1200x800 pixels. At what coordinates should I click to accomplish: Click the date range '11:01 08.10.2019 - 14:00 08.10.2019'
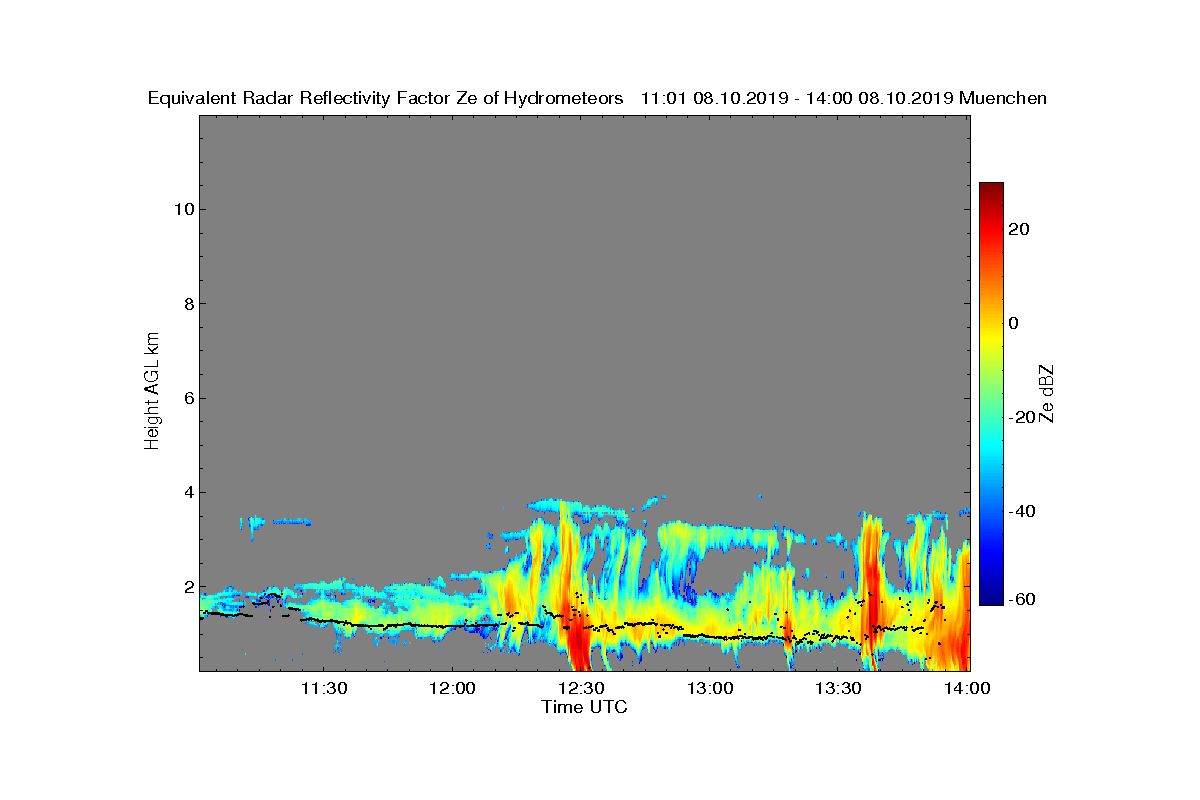tap(796, 98)
